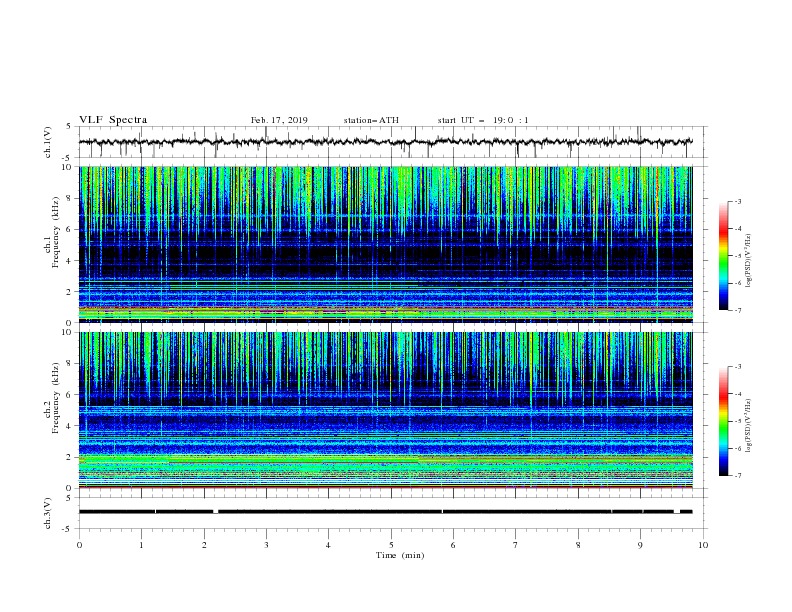Click the '-6' tick on ch.2 color bar
The width and height of the screenshot is (792, 612).
pyautogui.click(x=737, y=448)
